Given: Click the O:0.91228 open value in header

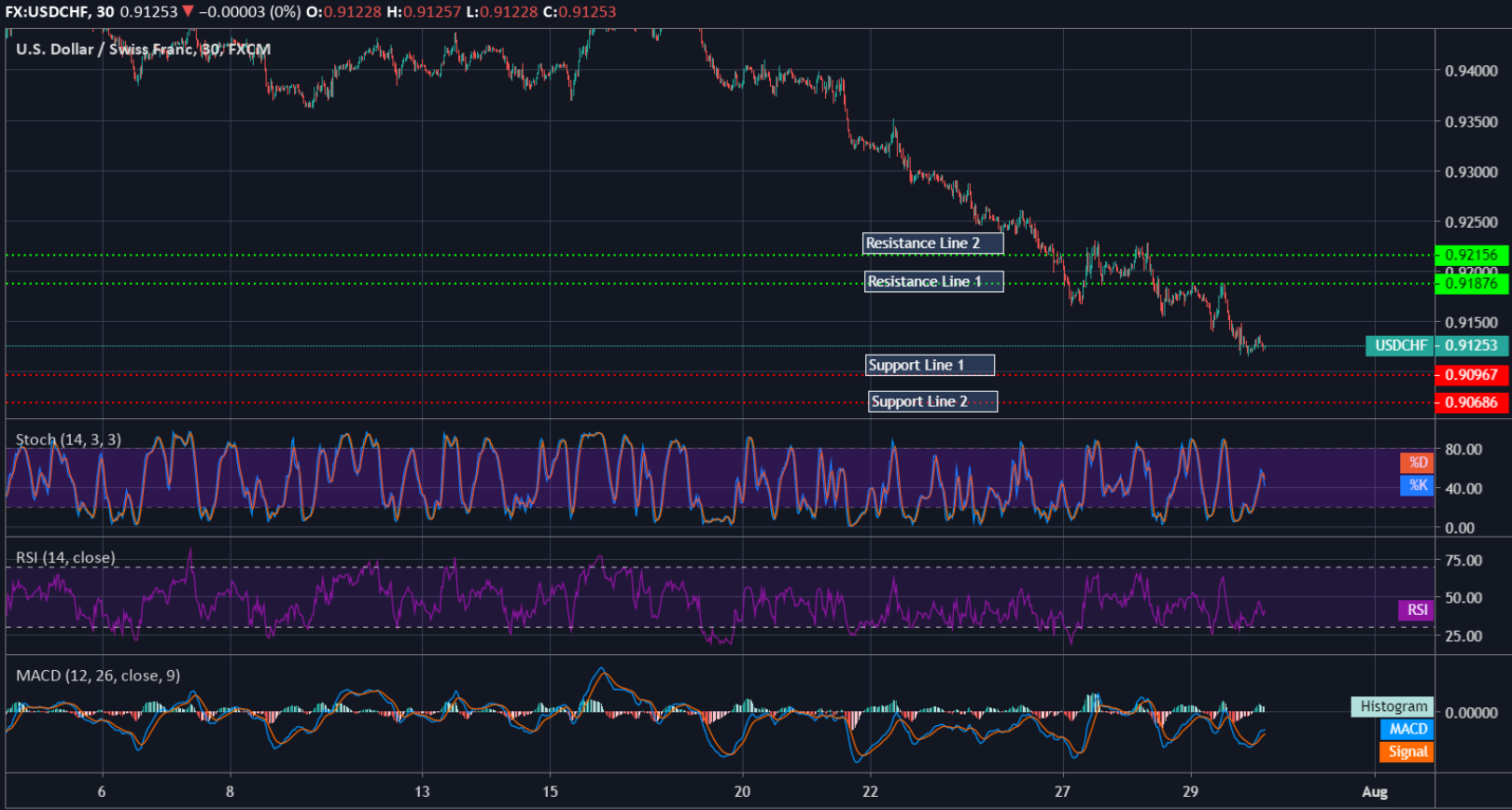Looking at the screenshot, I should click(x=343, y=12).
